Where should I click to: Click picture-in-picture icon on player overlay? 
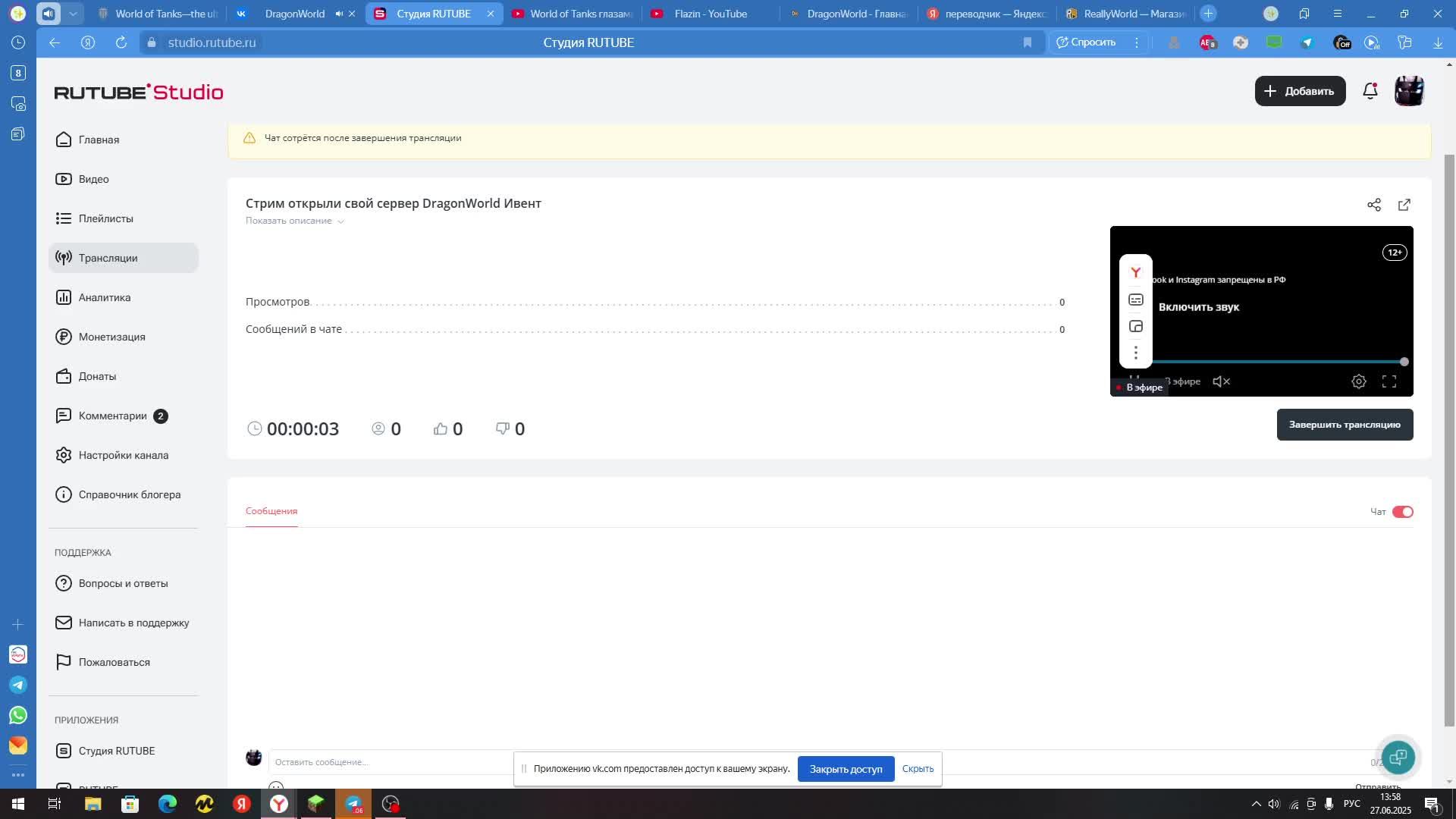coord(1135,326)
